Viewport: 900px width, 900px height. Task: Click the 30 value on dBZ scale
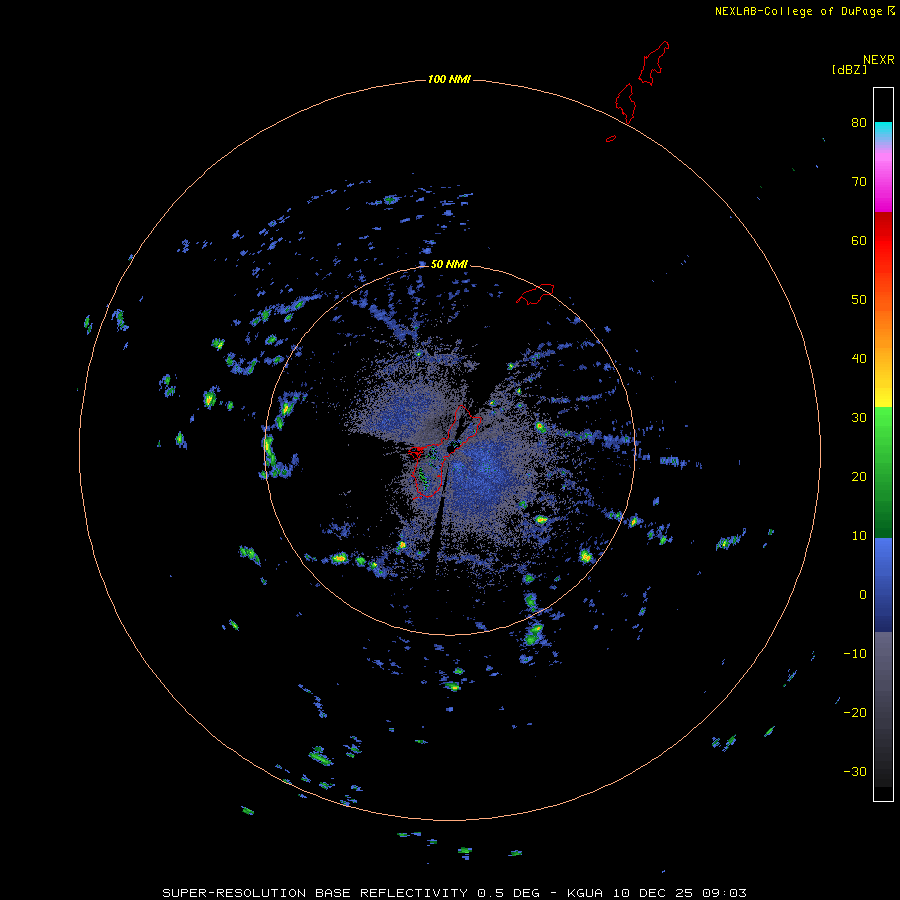[x=859, y=418]
